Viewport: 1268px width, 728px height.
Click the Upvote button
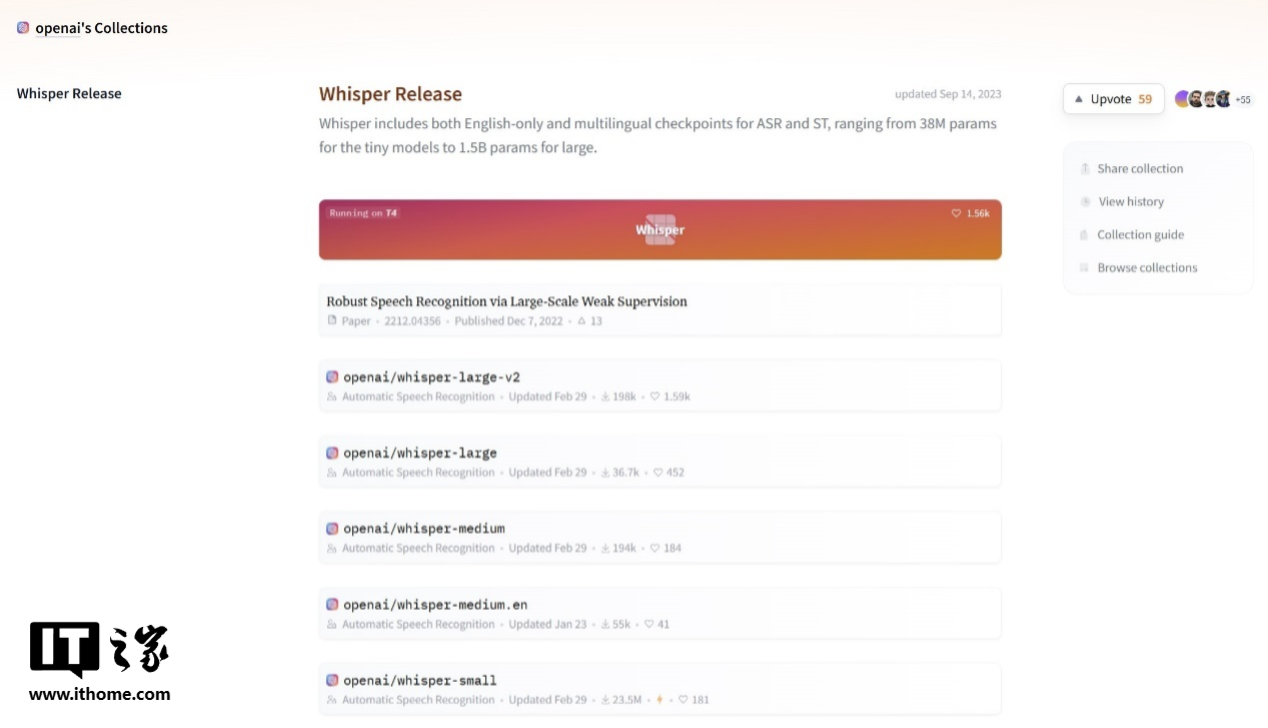pos(1113,99)
